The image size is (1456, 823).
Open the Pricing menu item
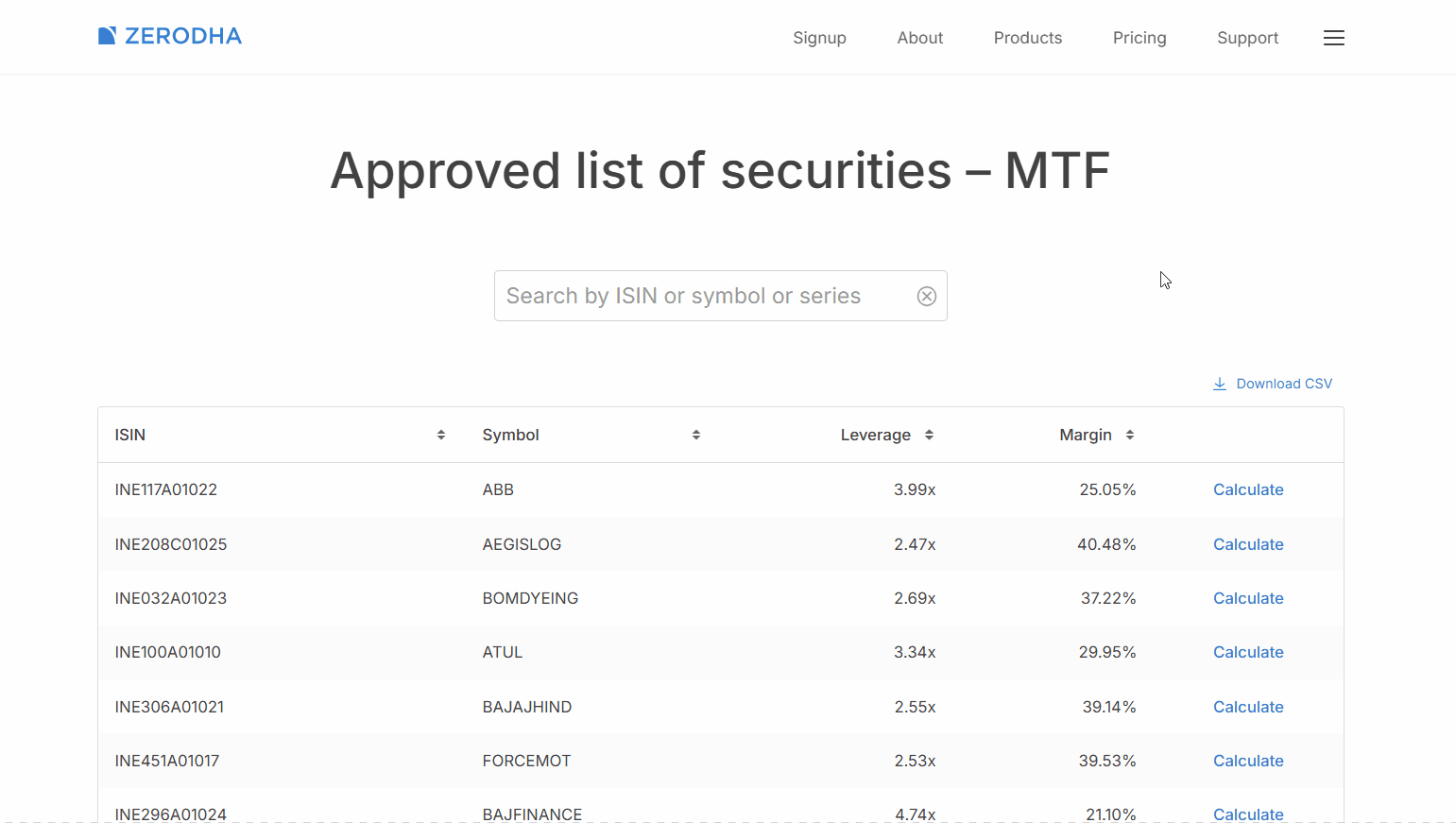coord(1139,38)
